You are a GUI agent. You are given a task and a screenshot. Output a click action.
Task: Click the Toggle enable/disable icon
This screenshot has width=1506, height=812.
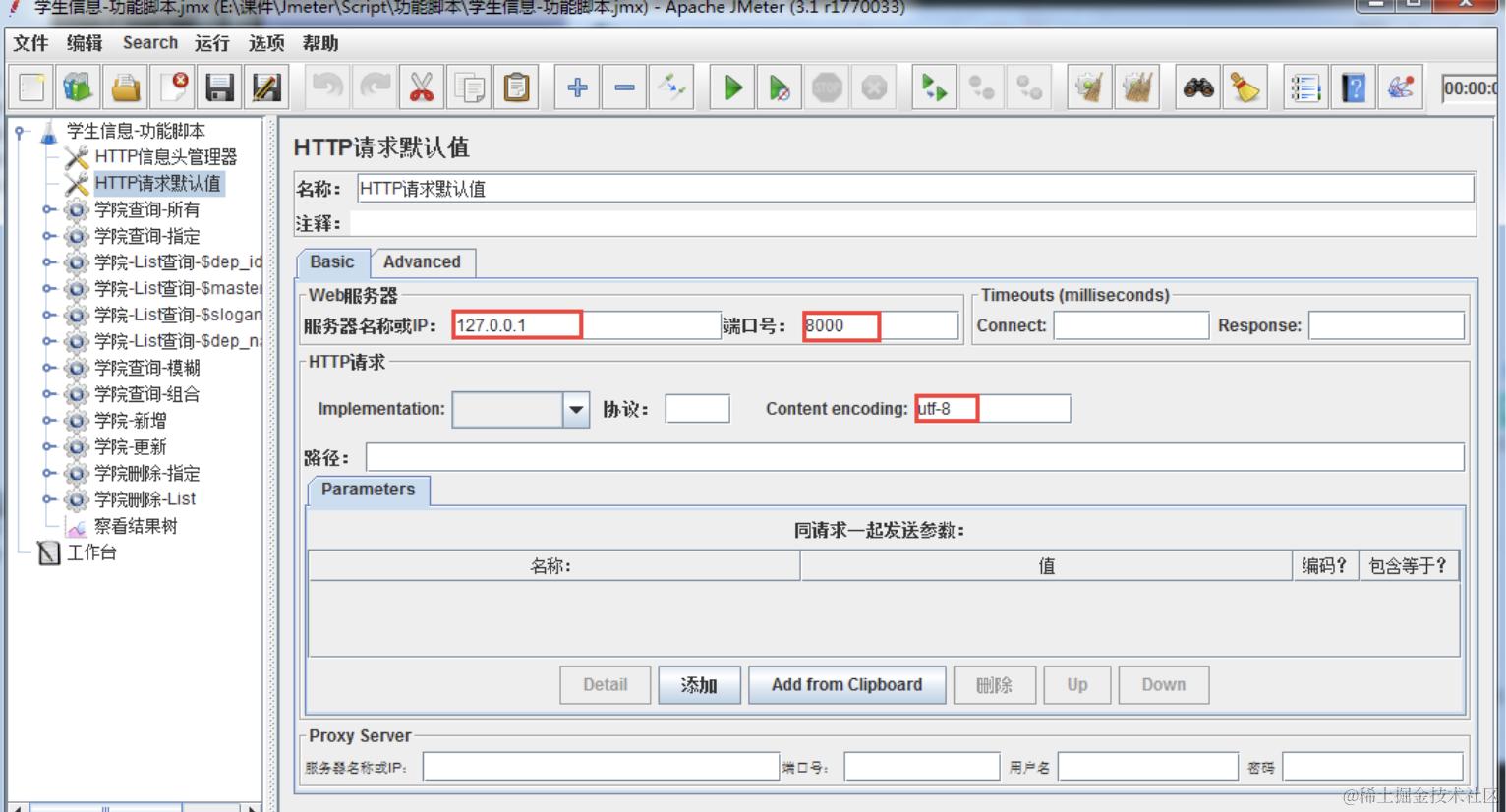(x=672, y=87)
